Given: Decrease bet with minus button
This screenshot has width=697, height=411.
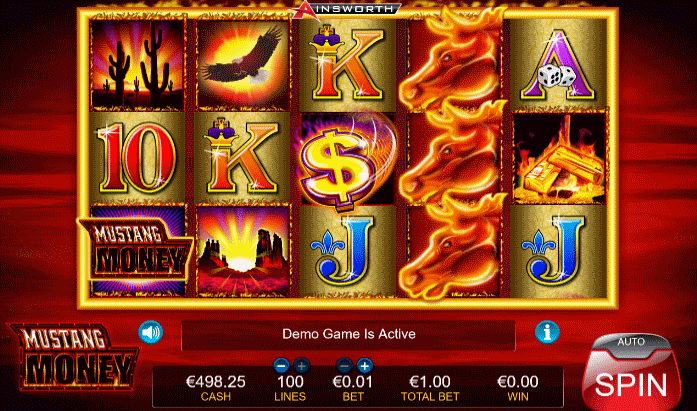Looking at the screenshot, I should point(344,366).
